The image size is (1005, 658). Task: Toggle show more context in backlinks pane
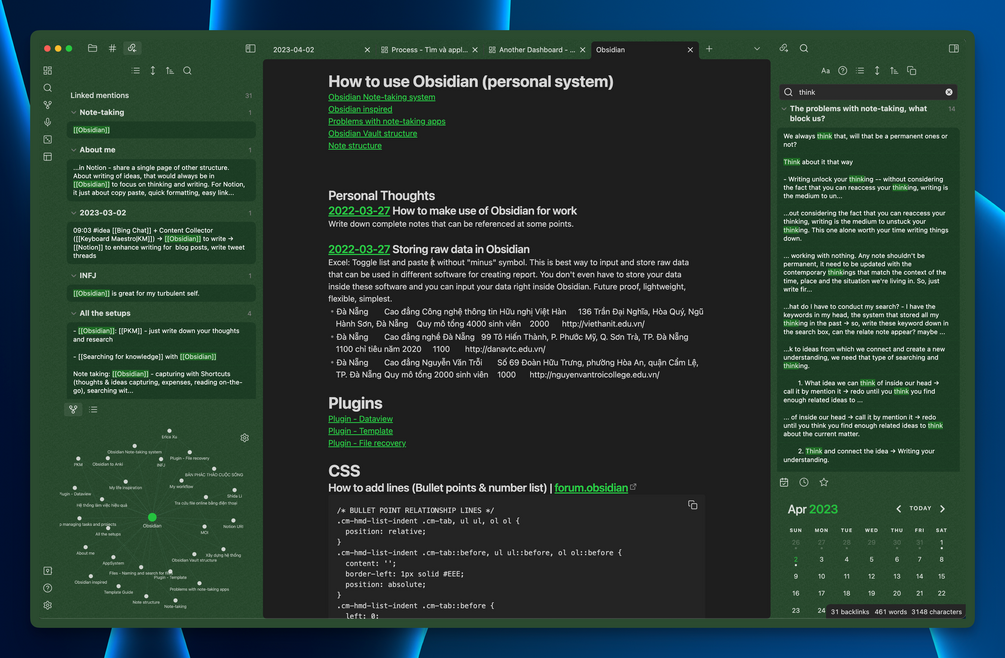(x=153, y=70)
